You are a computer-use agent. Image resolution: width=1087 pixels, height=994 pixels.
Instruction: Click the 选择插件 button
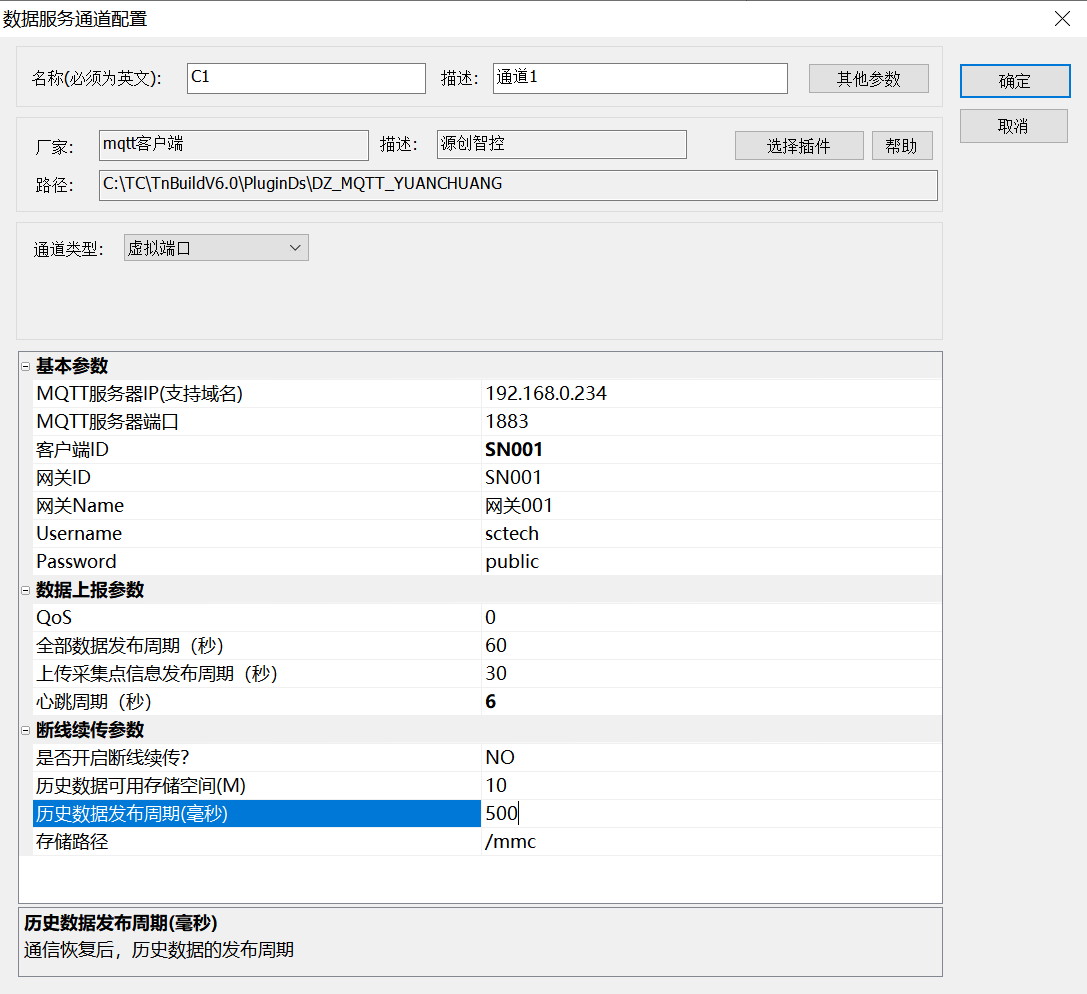[799, 146]
